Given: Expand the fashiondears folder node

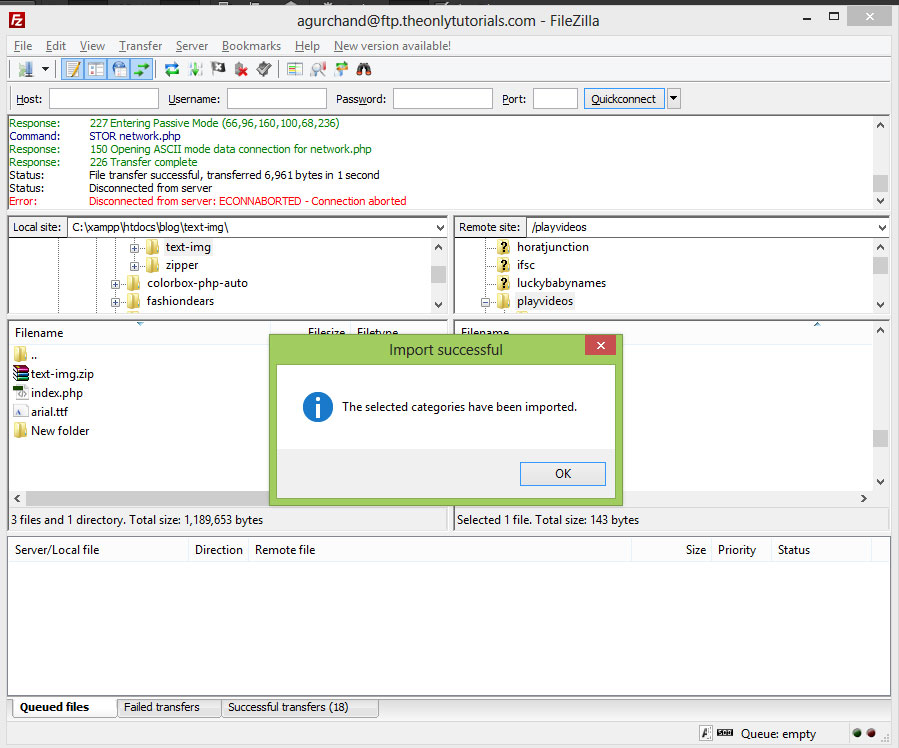Looking at the screenshot, I should [115, 302].
